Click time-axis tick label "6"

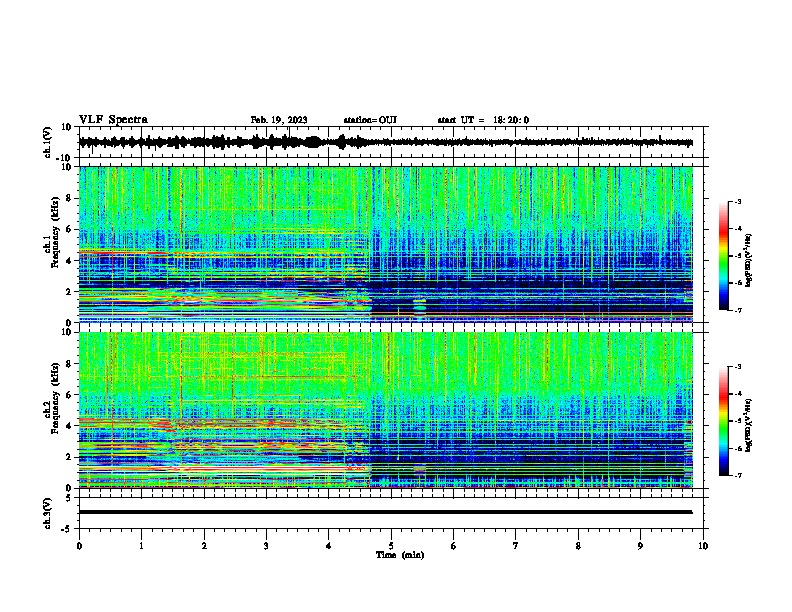pos(454,546)
